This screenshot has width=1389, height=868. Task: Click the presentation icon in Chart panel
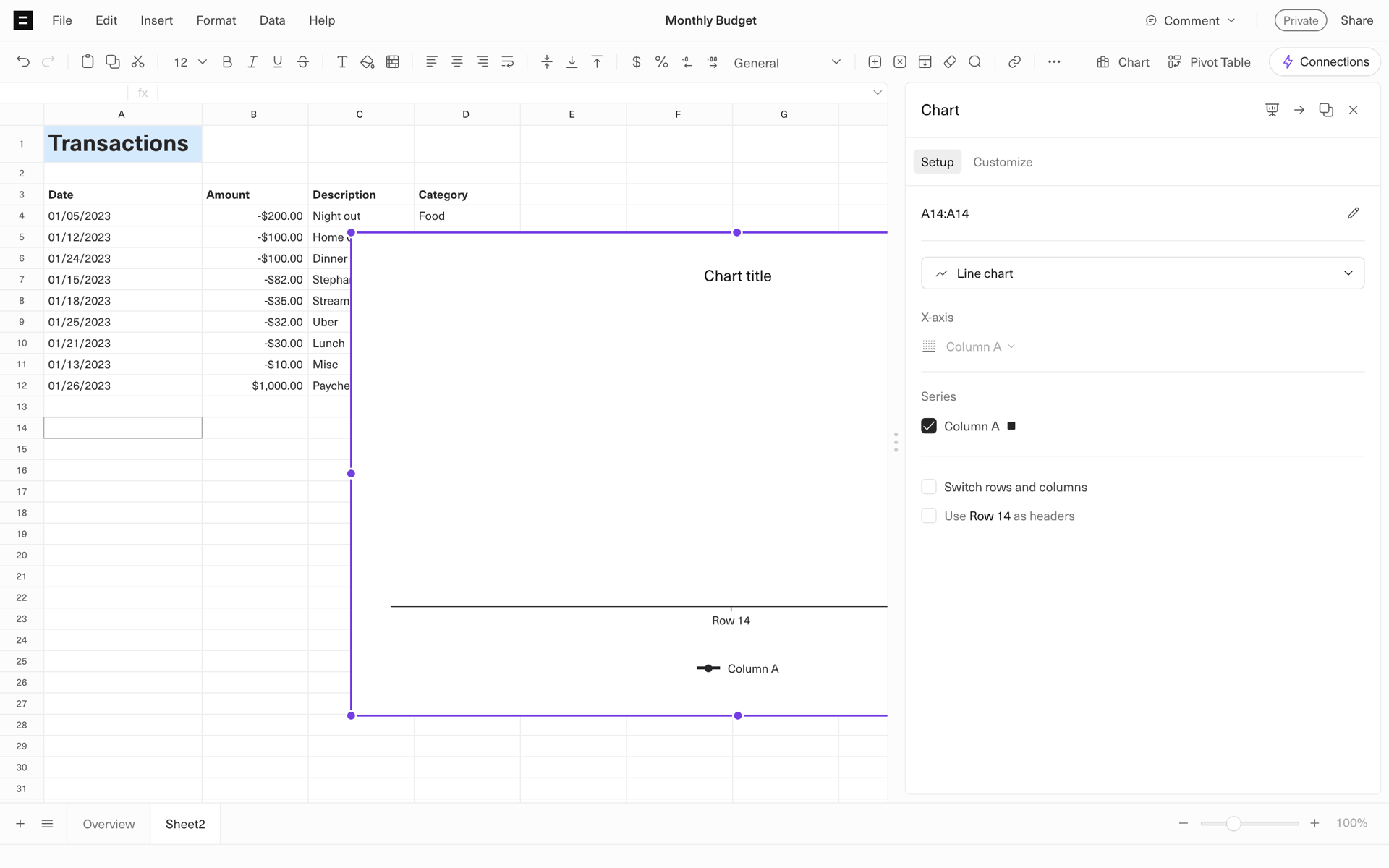click(1273, 110)
